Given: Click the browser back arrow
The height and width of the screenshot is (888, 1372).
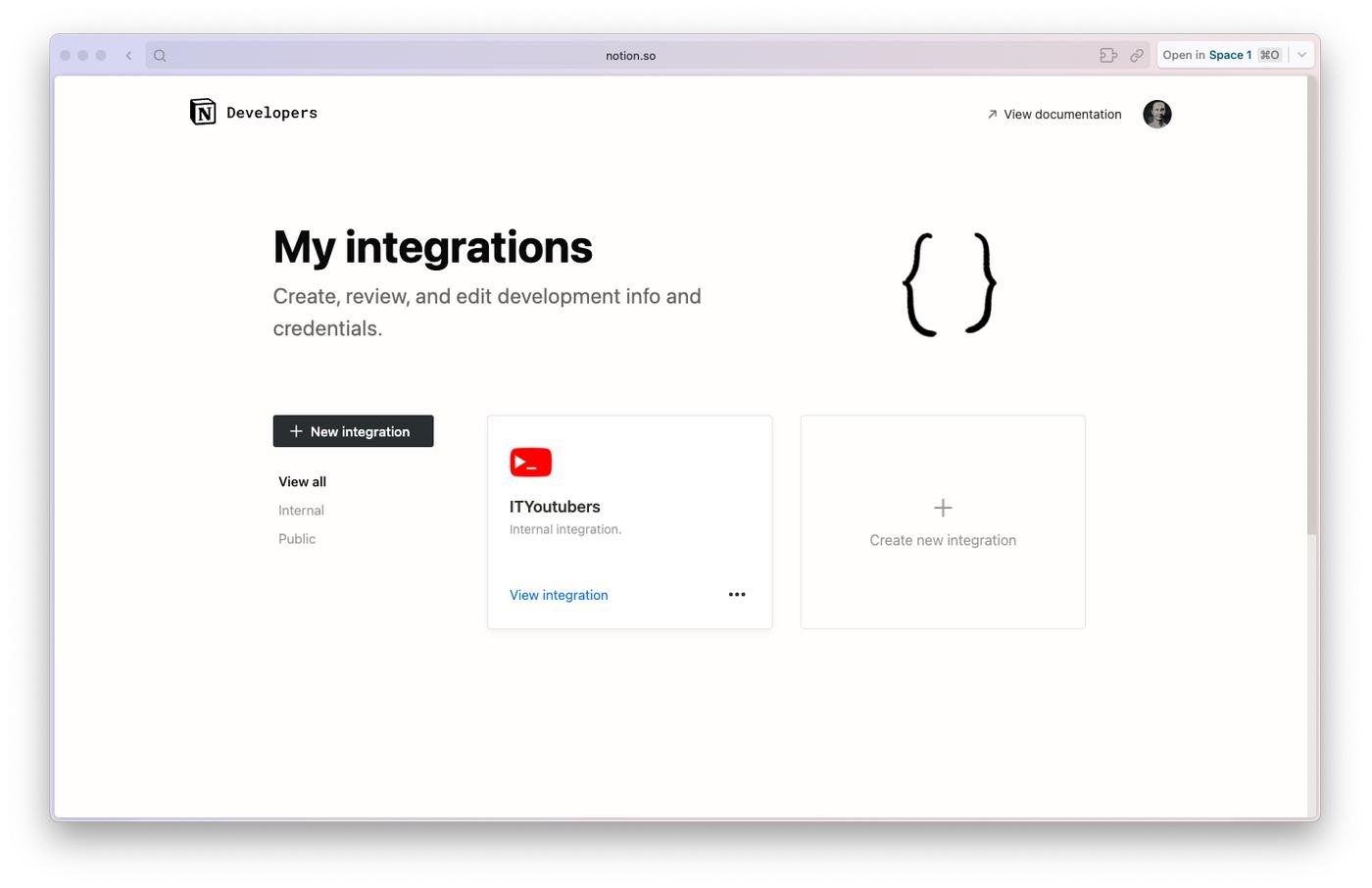Looking at the screenshot, I should tap(128, 56).
